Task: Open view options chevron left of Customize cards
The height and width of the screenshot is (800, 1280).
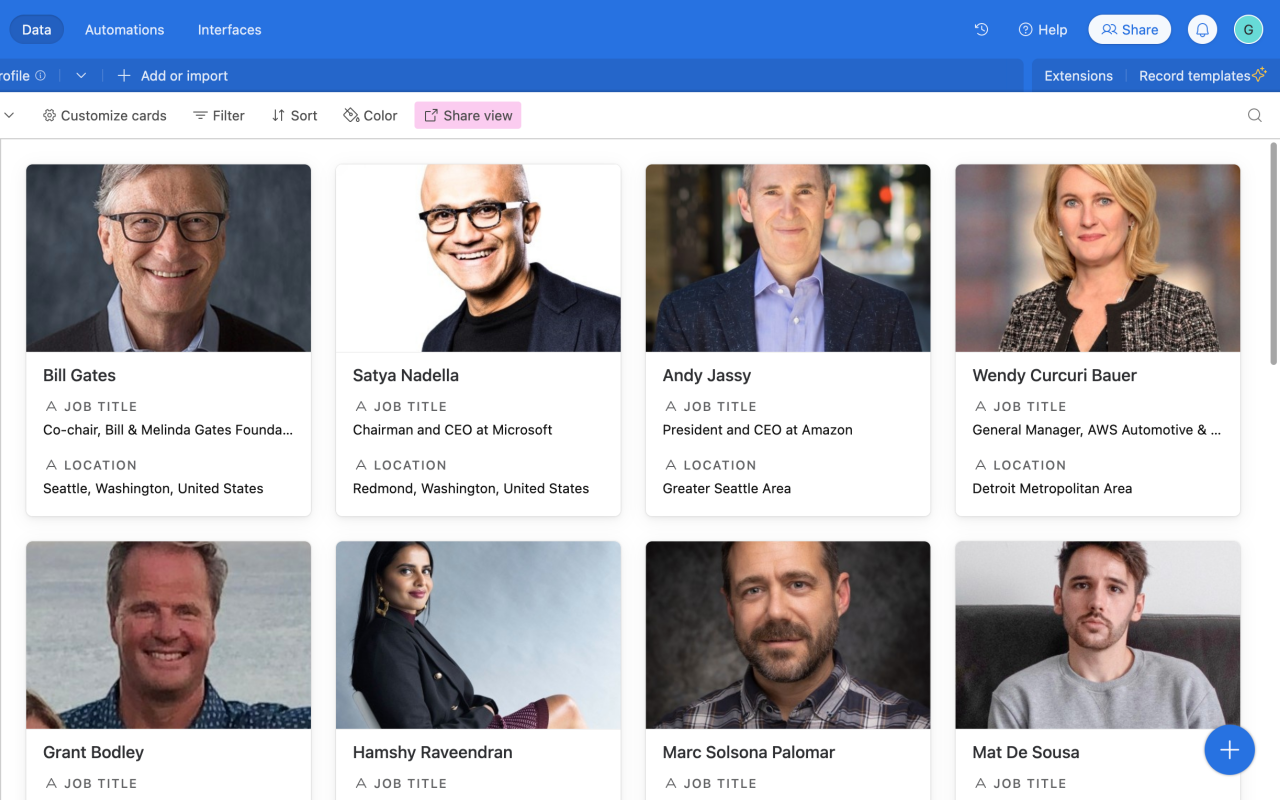Action: pyautogui.click(x=9, y=116)
